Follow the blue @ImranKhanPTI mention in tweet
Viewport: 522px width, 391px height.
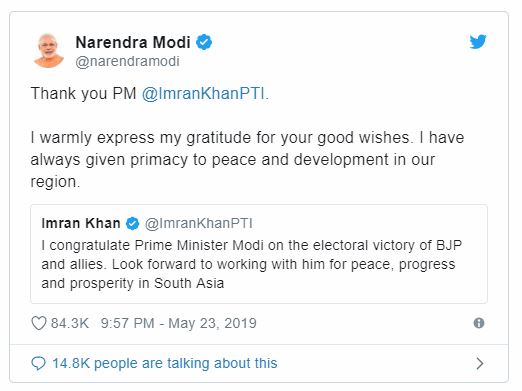[205, 93]
